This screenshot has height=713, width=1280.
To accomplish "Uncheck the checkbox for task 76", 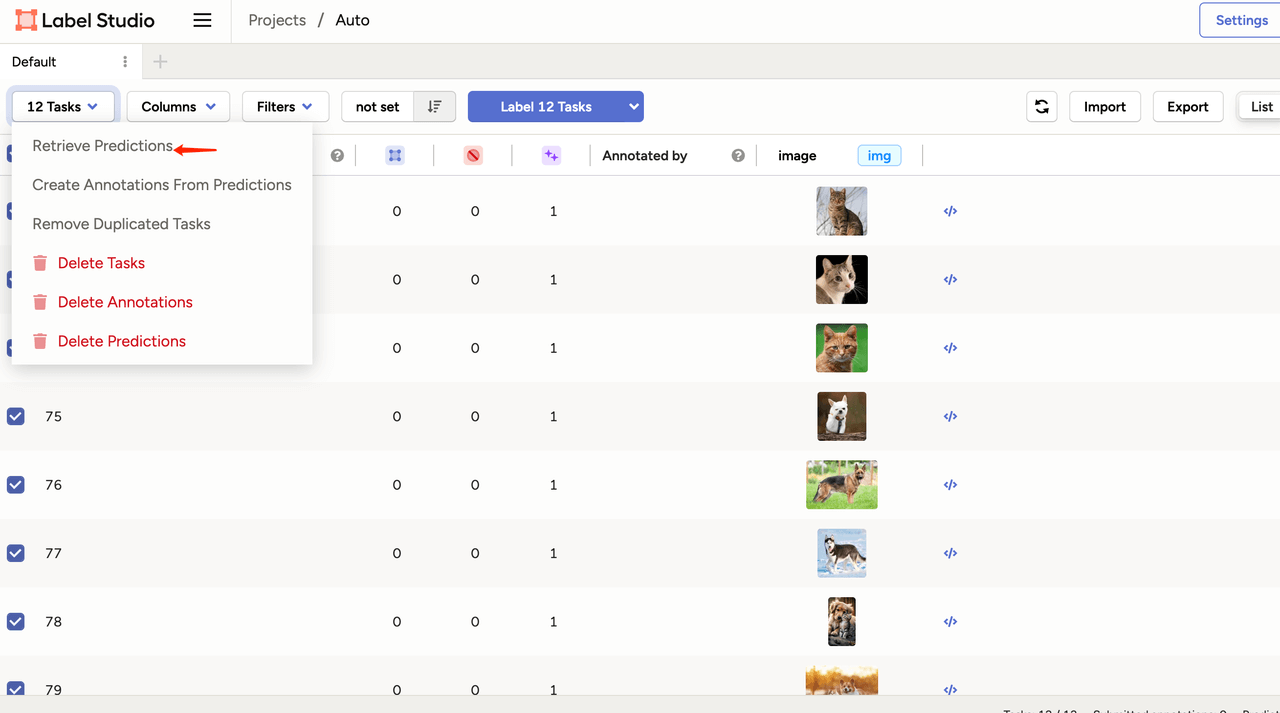I will tap(16, 485).
